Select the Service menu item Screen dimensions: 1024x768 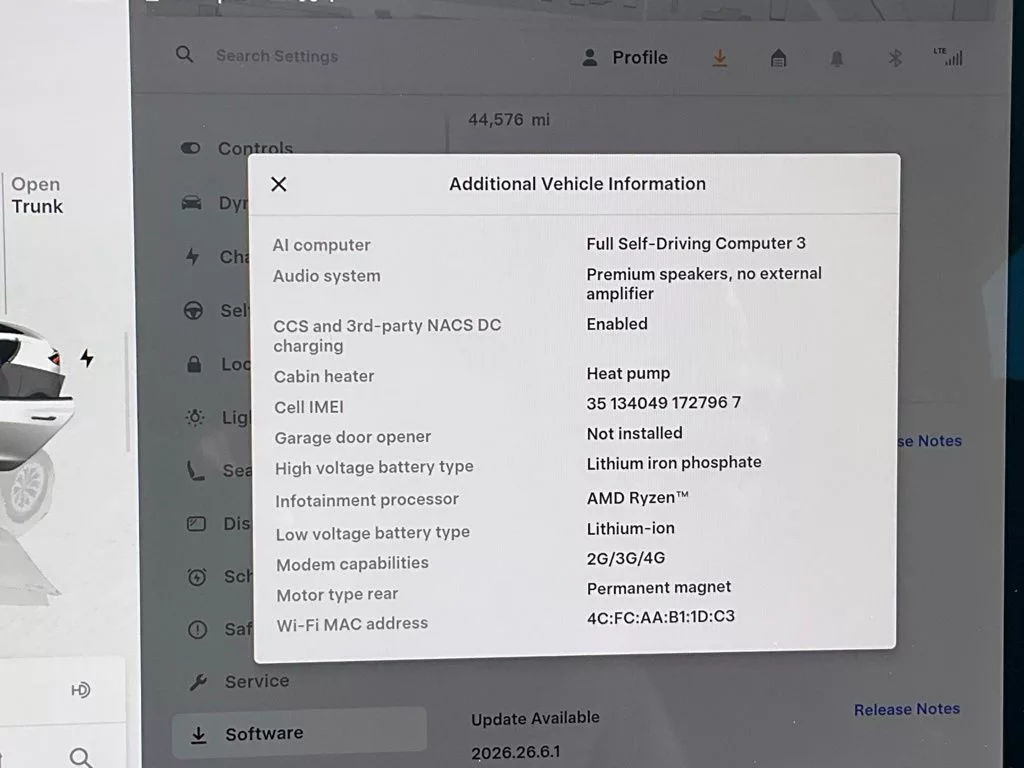pos(240,681)
